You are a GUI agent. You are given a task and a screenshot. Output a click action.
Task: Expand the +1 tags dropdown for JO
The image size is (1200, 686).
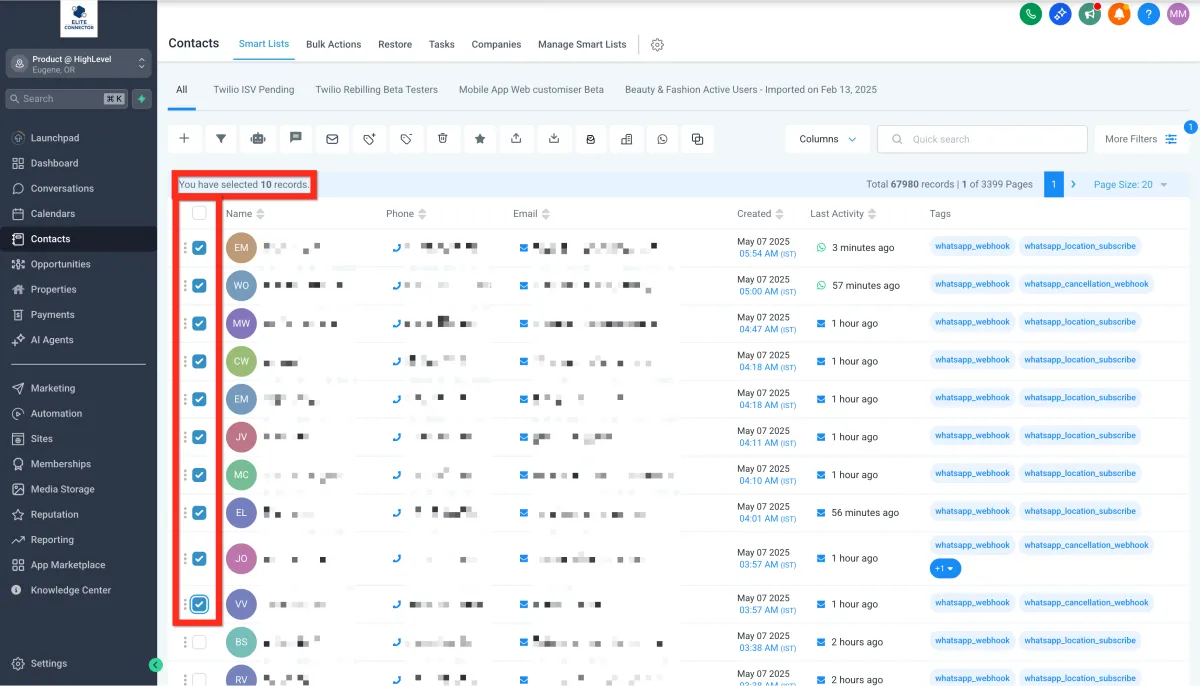pyautogui.click(x=945, y=568)
